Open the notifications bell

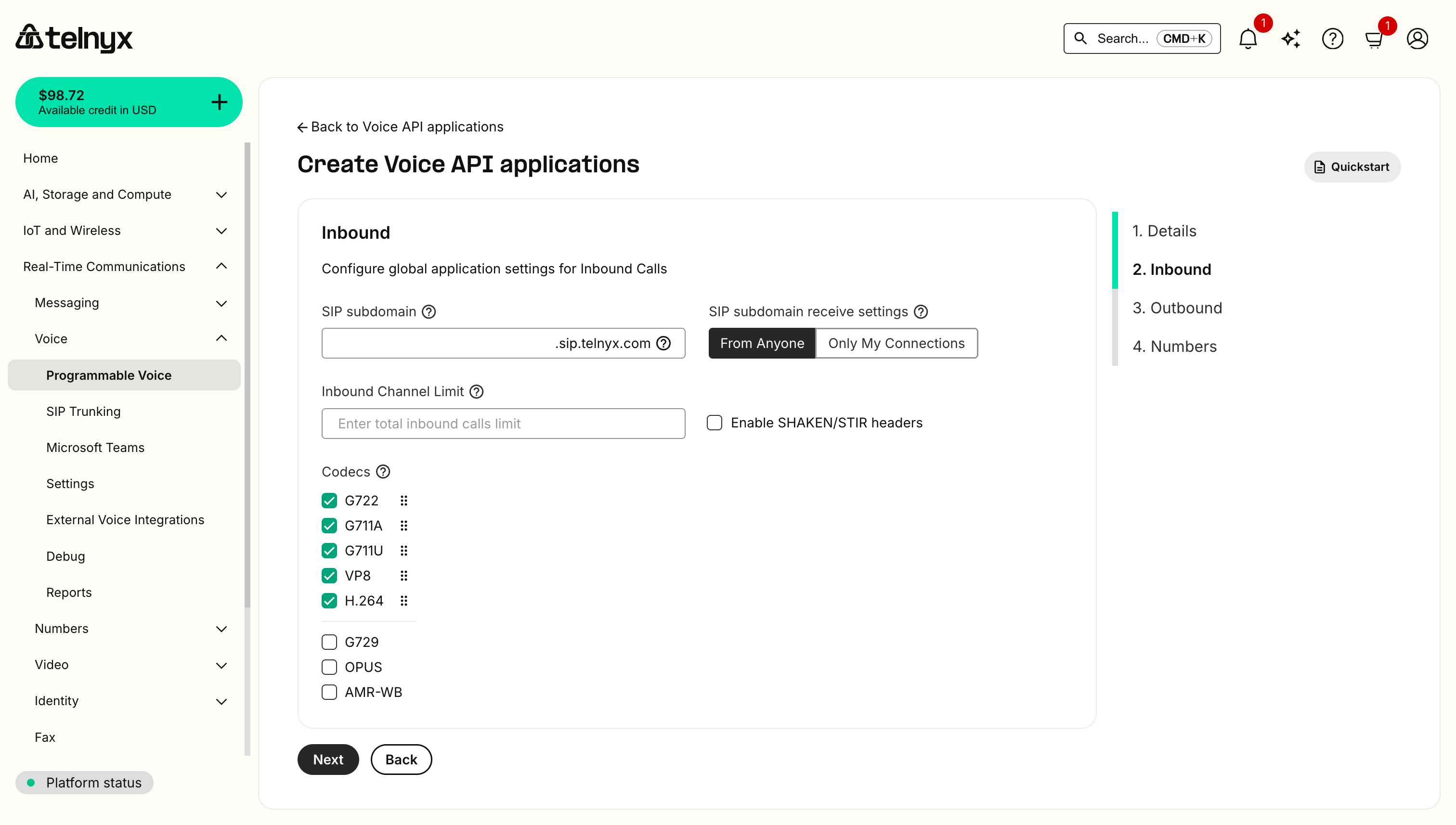click(x=1248, y=39)
